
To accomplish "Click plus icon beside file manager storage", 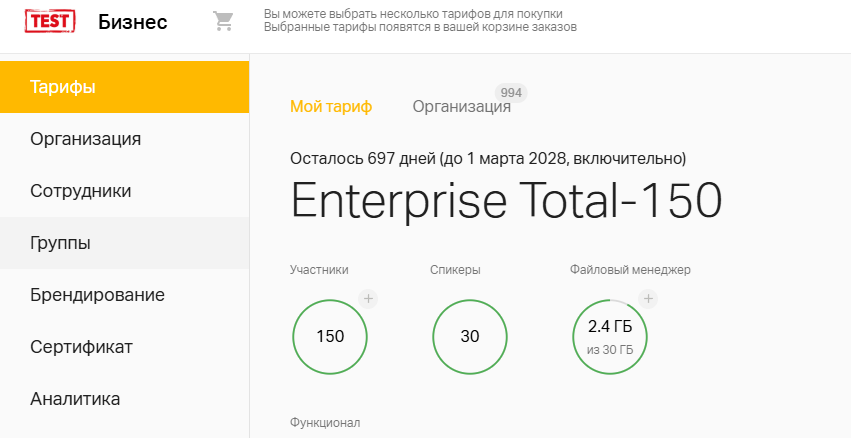I will click(648, 298).
